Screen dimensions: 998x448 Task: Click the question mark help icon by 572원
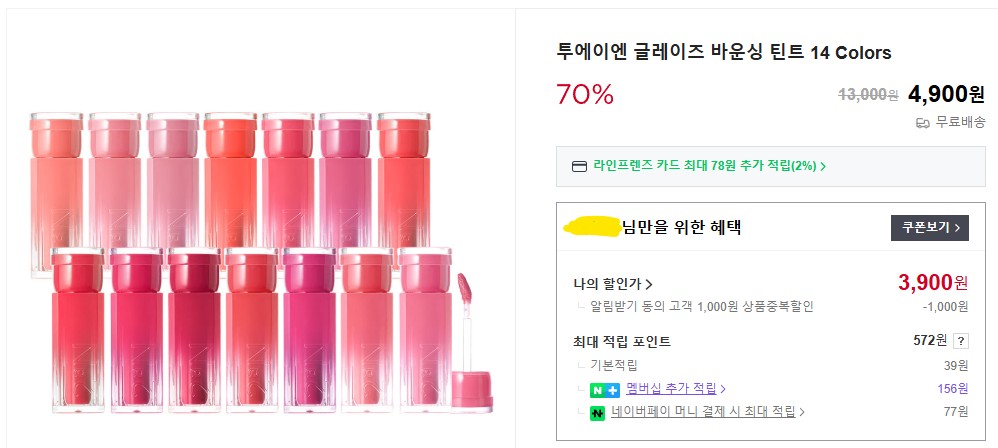961,341
